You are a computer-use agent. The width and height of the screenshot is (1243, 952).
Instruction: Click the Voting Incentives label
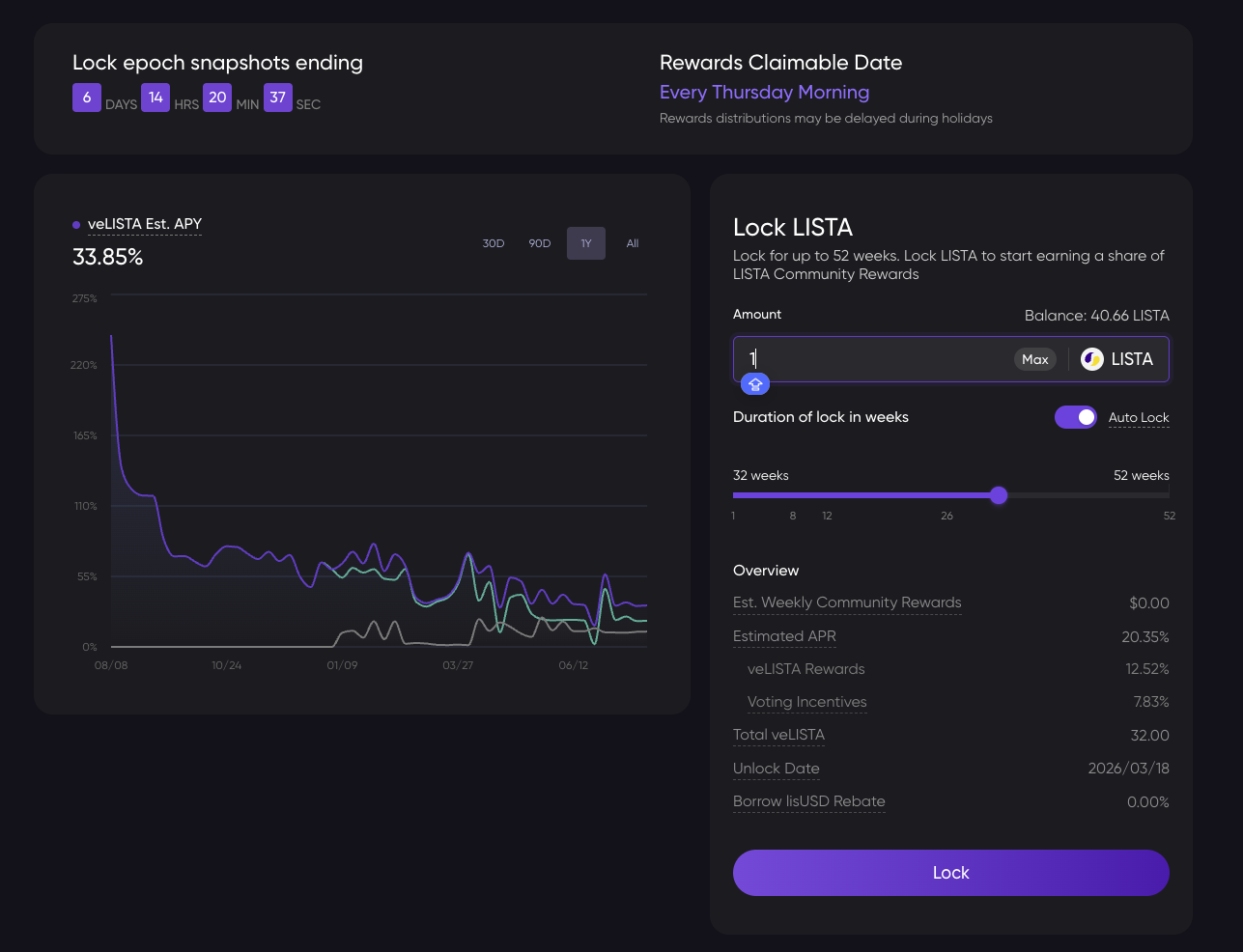806,702
